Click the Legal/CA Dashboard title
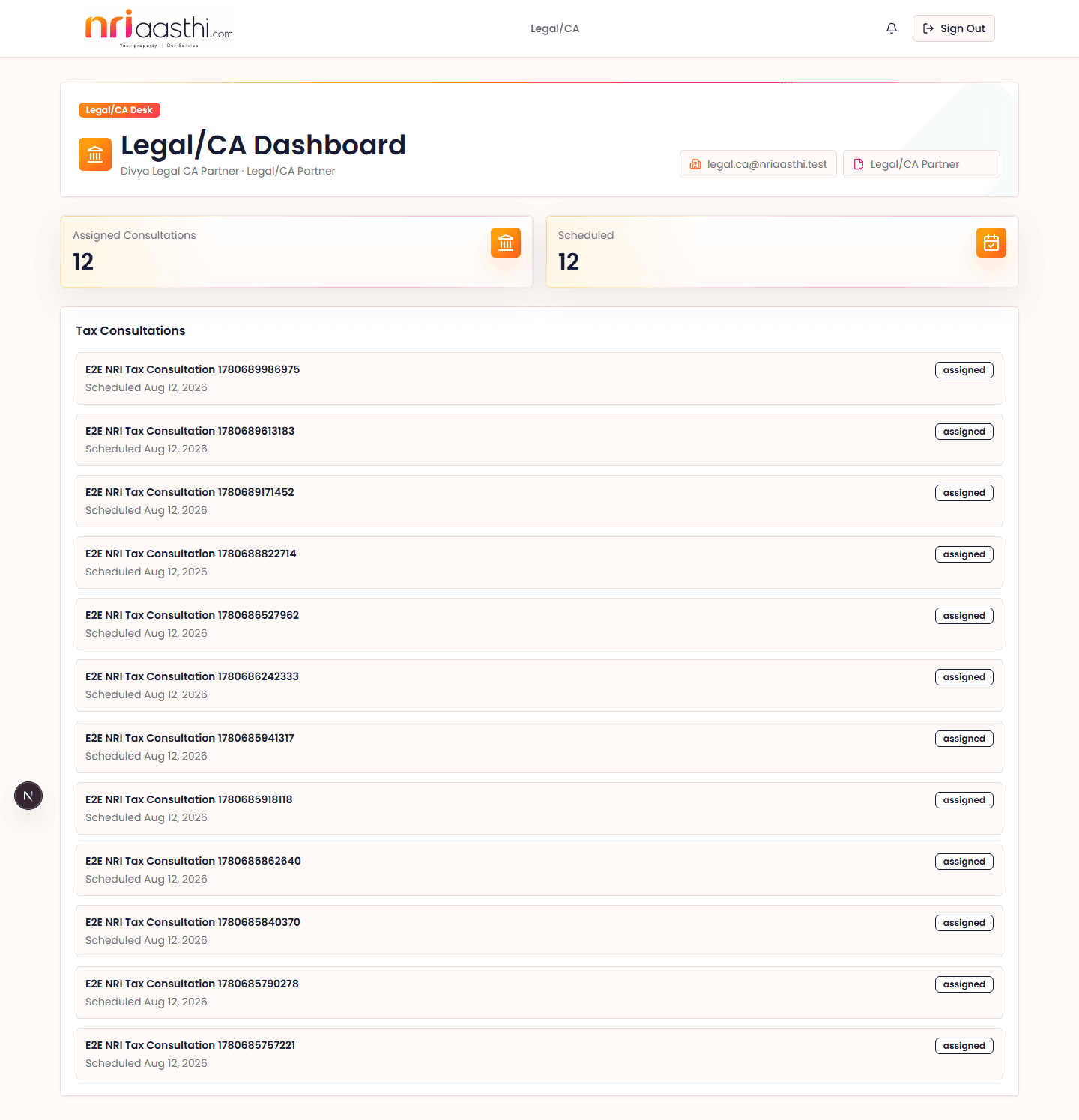This screenshot has width=1079, height=1120. (x=263, y=145)
